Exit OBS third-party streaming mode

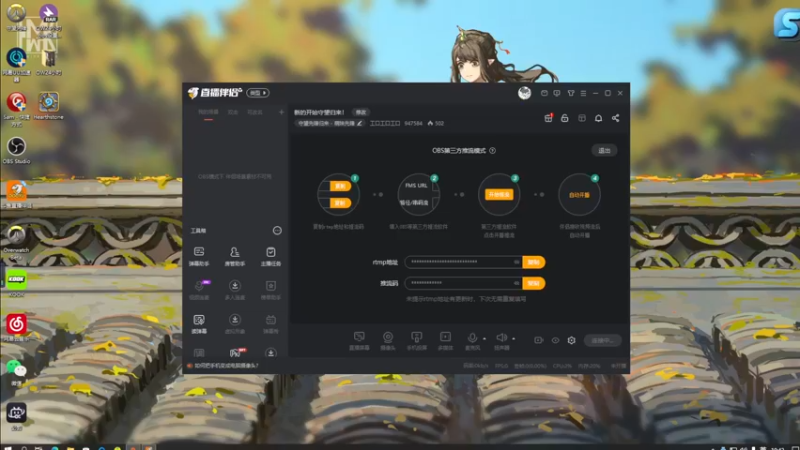pos(604,151)
